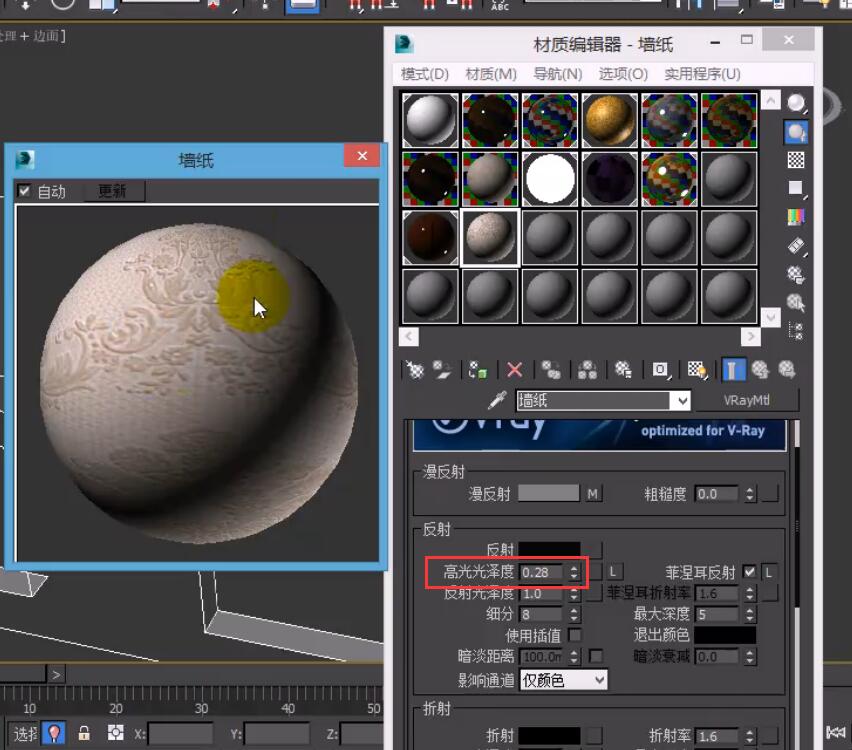The width and height of the screenshot is (852, 750).
Task: Enable the 使用插值 checkbox
Action: pyautogui.click(x=575, y=635)
